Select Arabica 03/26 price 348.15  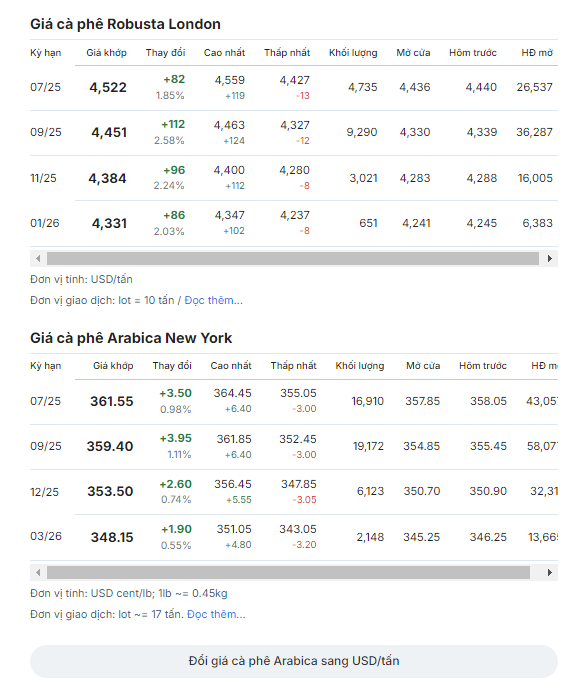point(112,537)
